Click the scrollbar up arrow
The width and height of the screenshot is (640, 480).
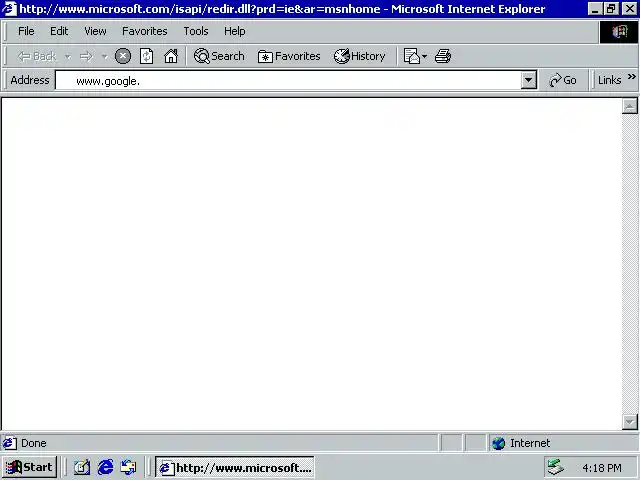[x=629, y=106]
